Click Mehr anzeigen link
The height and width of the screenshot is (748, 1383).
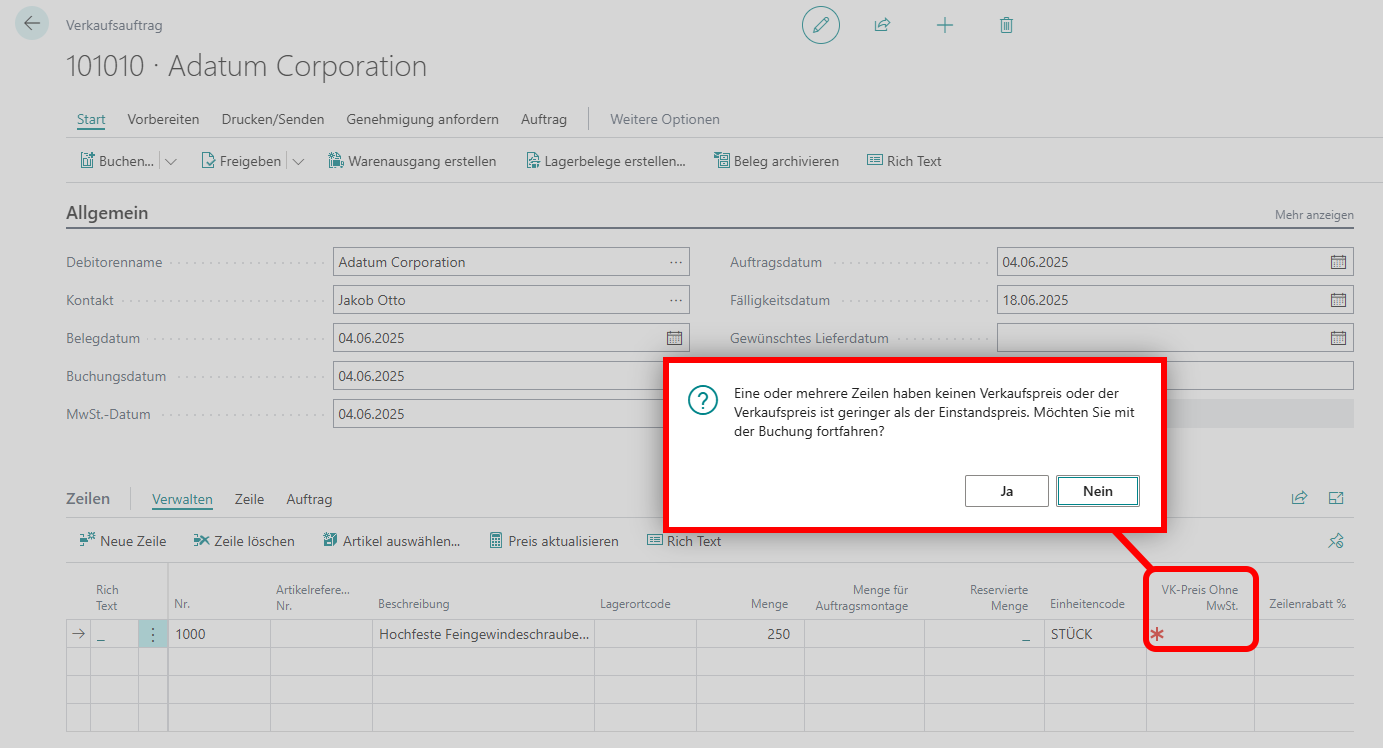pyautogui.click(x=1314, y=215)
